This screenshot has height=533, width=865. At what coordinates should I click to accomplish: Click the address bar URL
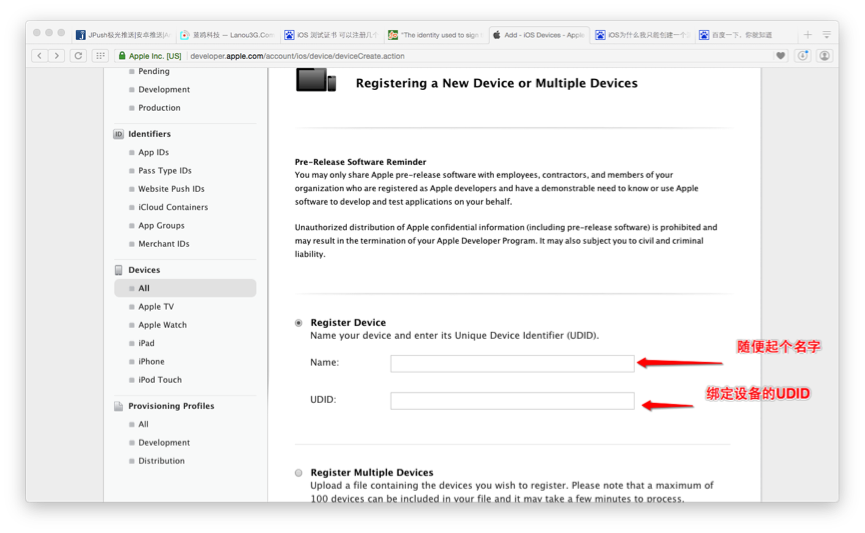[297, 56]
